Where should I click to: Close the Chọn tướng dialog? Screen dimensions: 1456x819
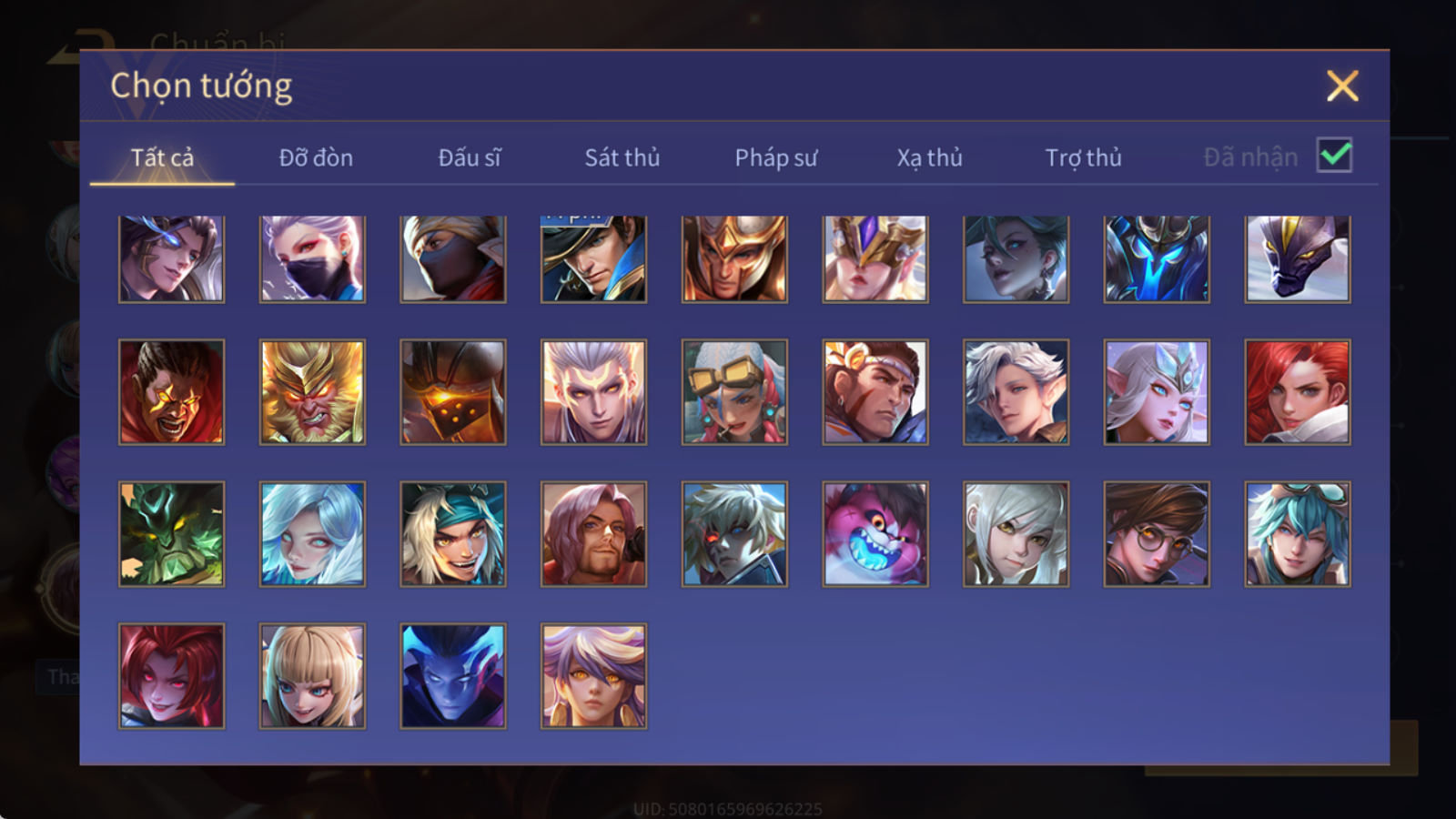pos(1342,86)
